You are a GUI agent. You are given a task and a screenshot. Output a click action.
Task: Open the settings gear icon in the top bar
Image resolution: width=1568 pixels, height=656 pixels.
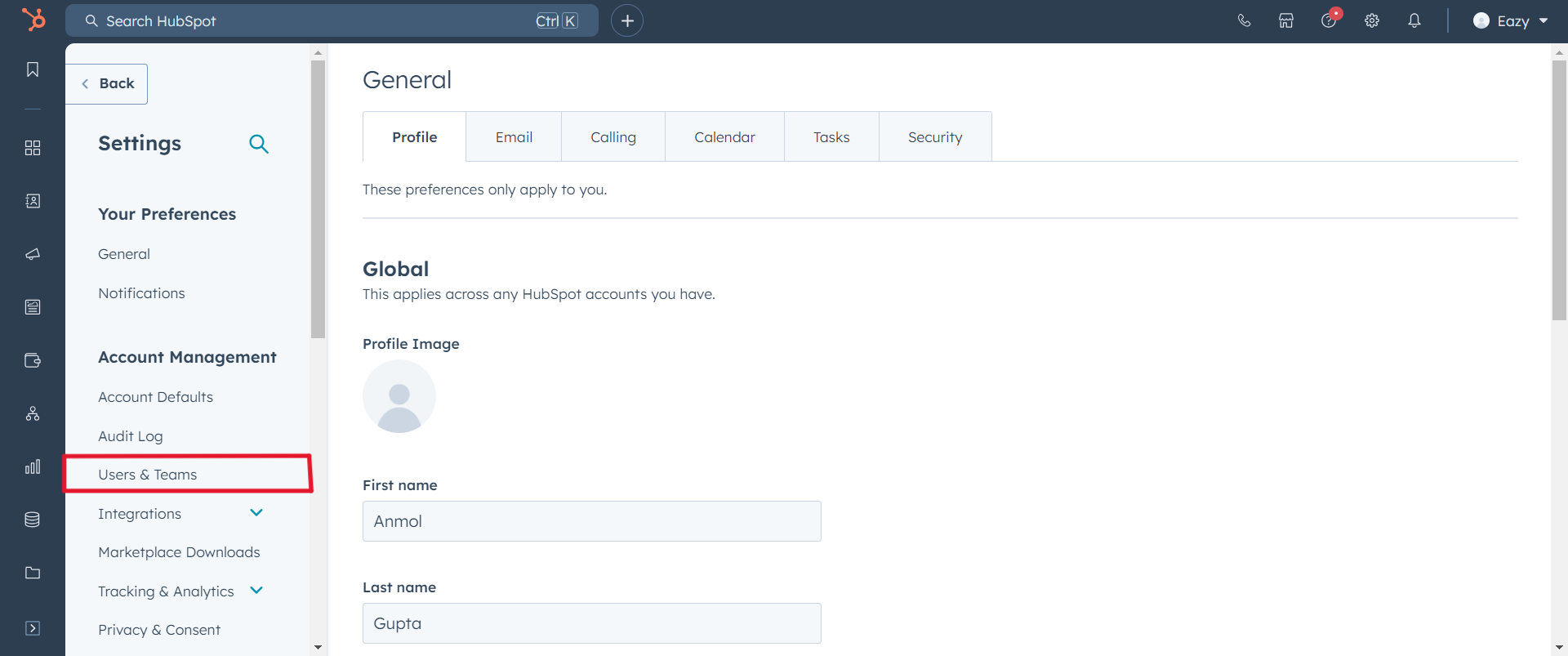[x=1372, y=20]
